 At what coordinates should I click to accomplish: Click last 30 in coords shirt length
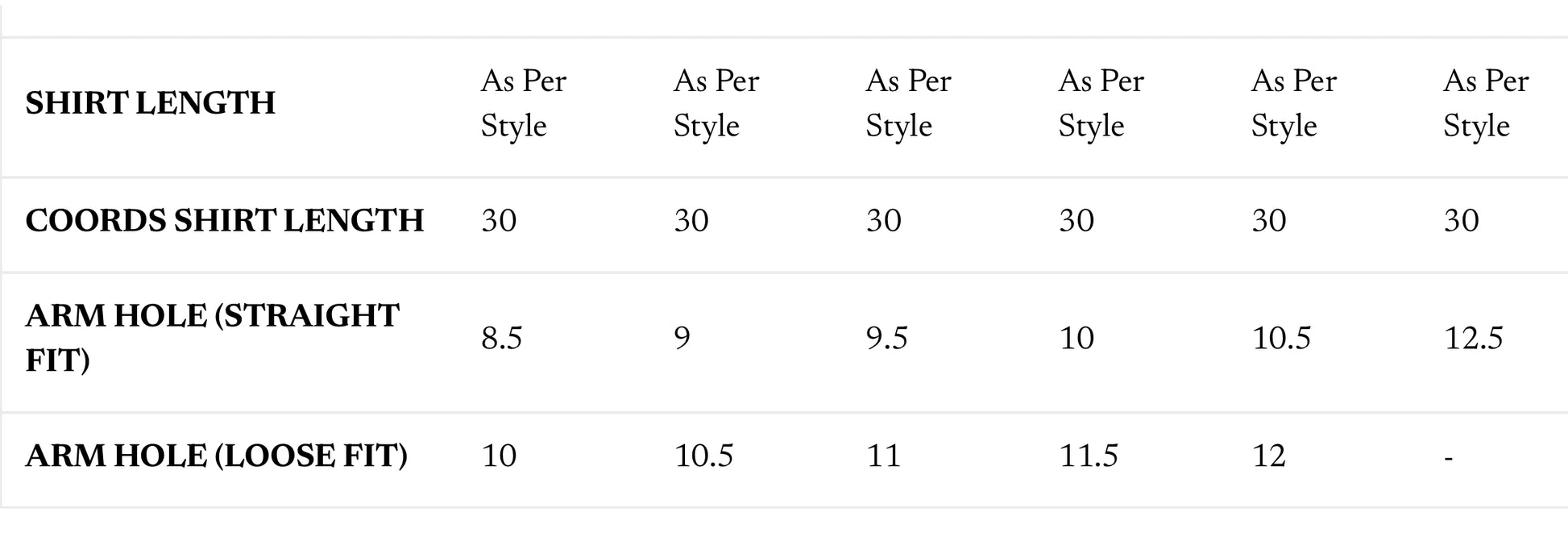point(1461,221)
